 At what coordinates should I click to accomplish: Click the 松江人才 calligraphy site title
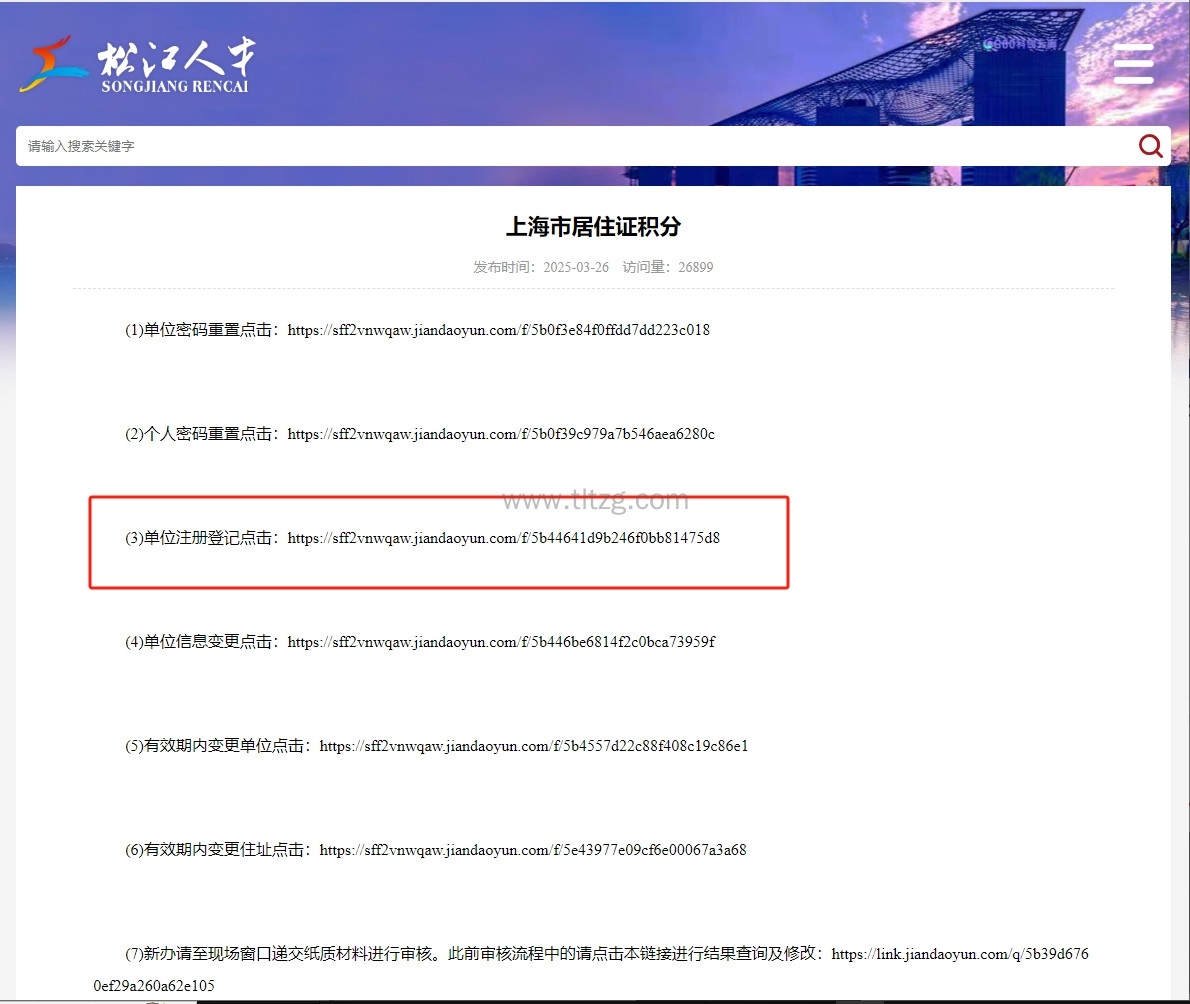[176, 58]
